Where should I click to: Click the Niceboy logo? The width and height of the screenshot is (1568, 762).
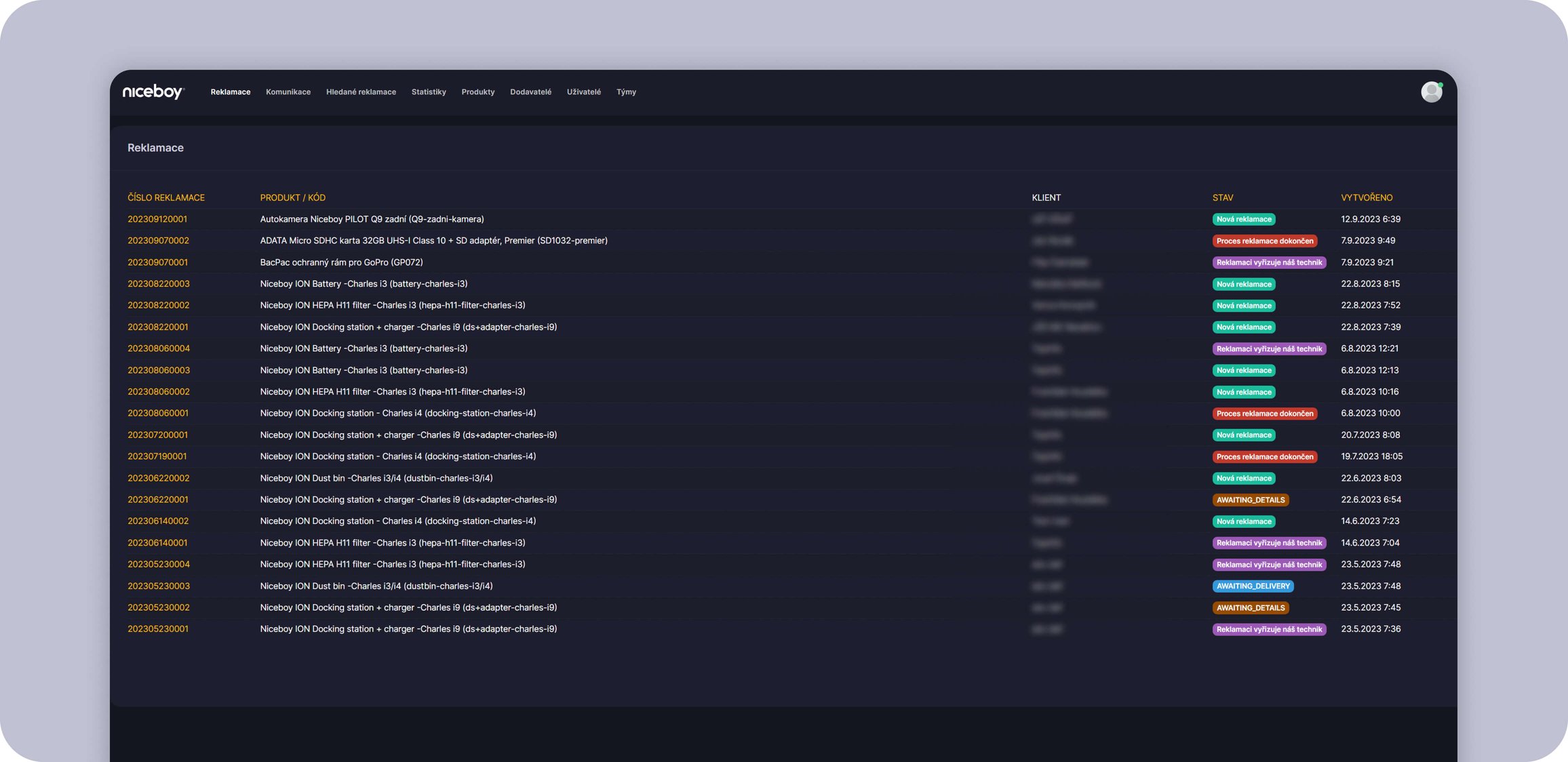(153, 92)
